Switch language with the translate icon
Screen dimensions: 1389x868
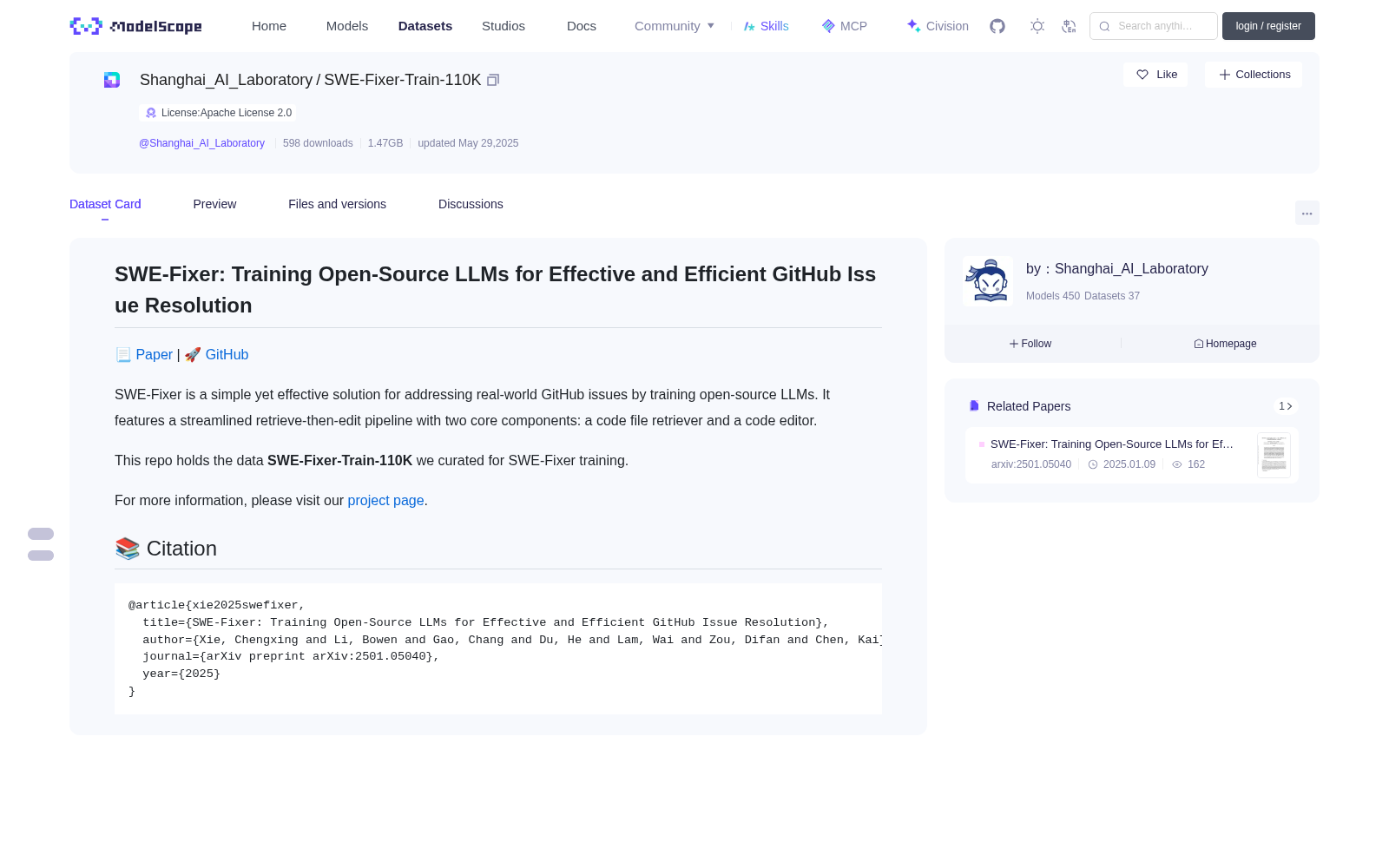coord(1069,26)
